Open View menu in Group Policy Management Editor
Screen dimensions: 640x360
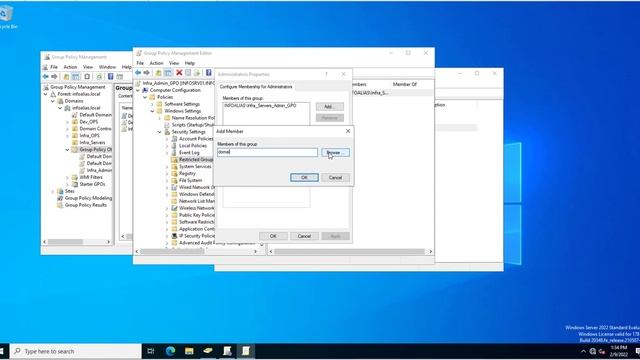pyautogui.click(x=174, y=63)
